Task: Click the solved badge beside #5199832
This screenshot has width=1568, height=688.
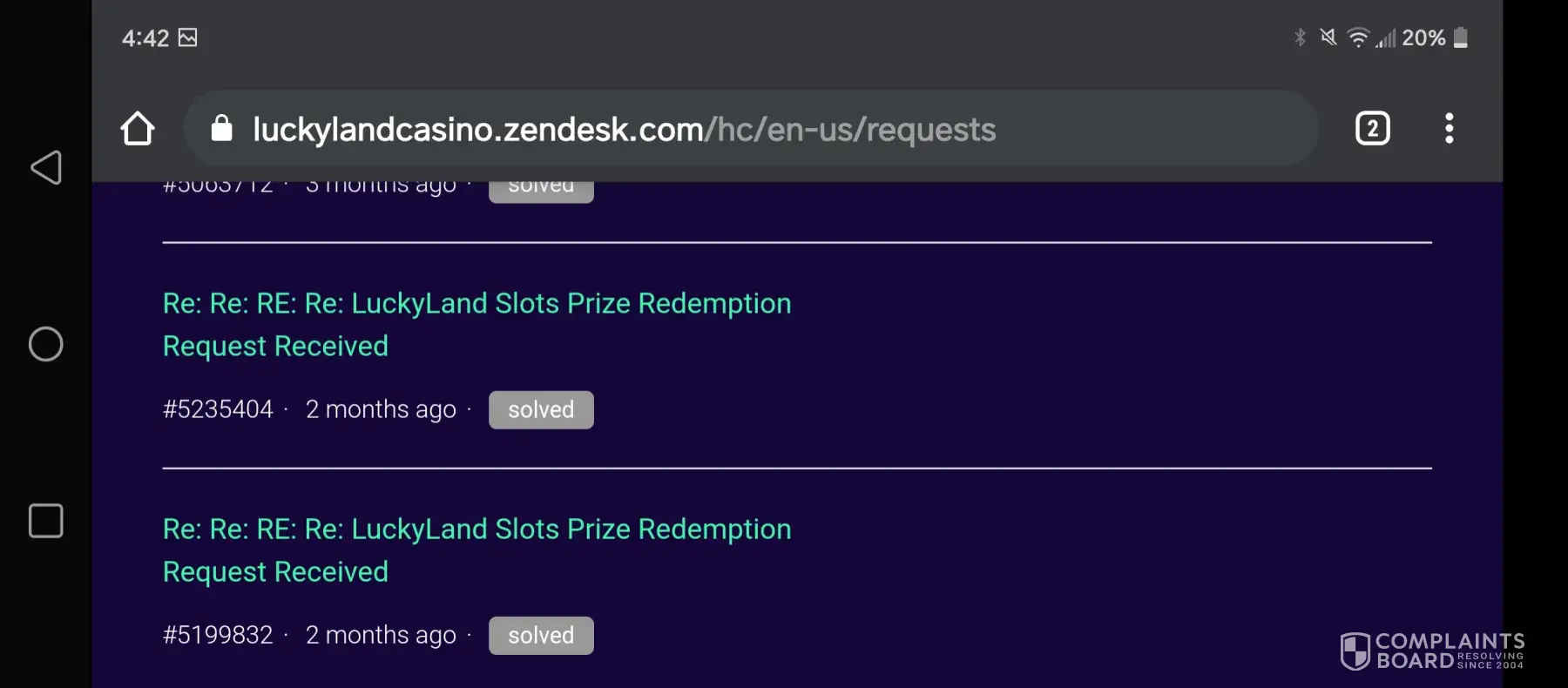Action: point(541,636)
